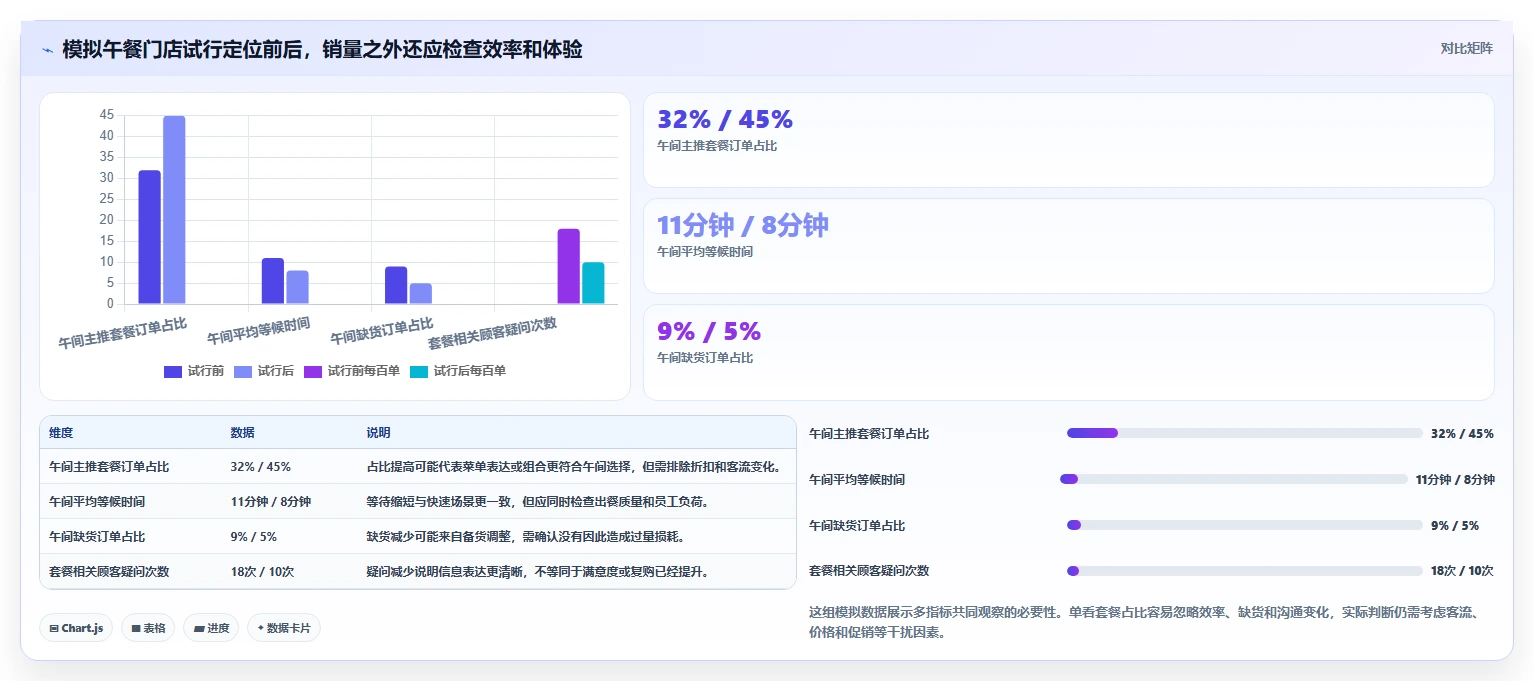Click x-axis label 午间平均等候时间
The height and width of the screenshot is (681, 1534).
pyautogui.click(x=258, y=331)
